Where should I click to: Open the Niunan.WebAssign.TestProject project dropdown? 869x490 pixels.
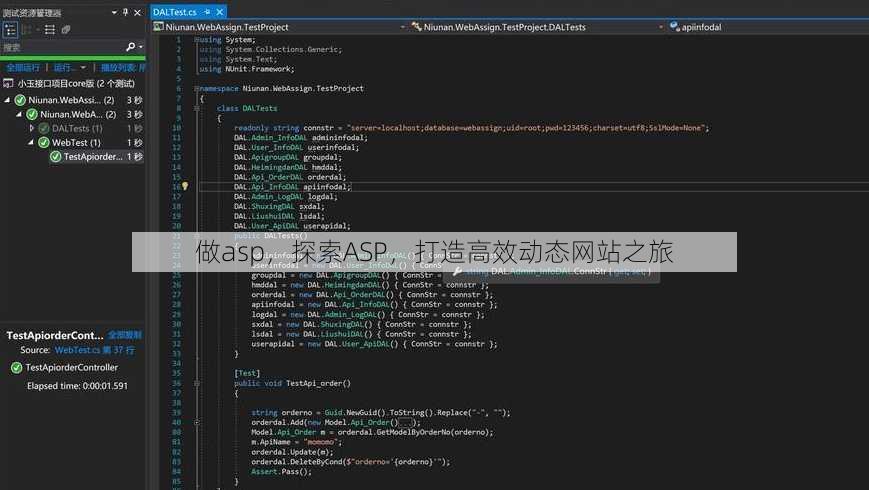pyautogui.click(x=402, y=27)
